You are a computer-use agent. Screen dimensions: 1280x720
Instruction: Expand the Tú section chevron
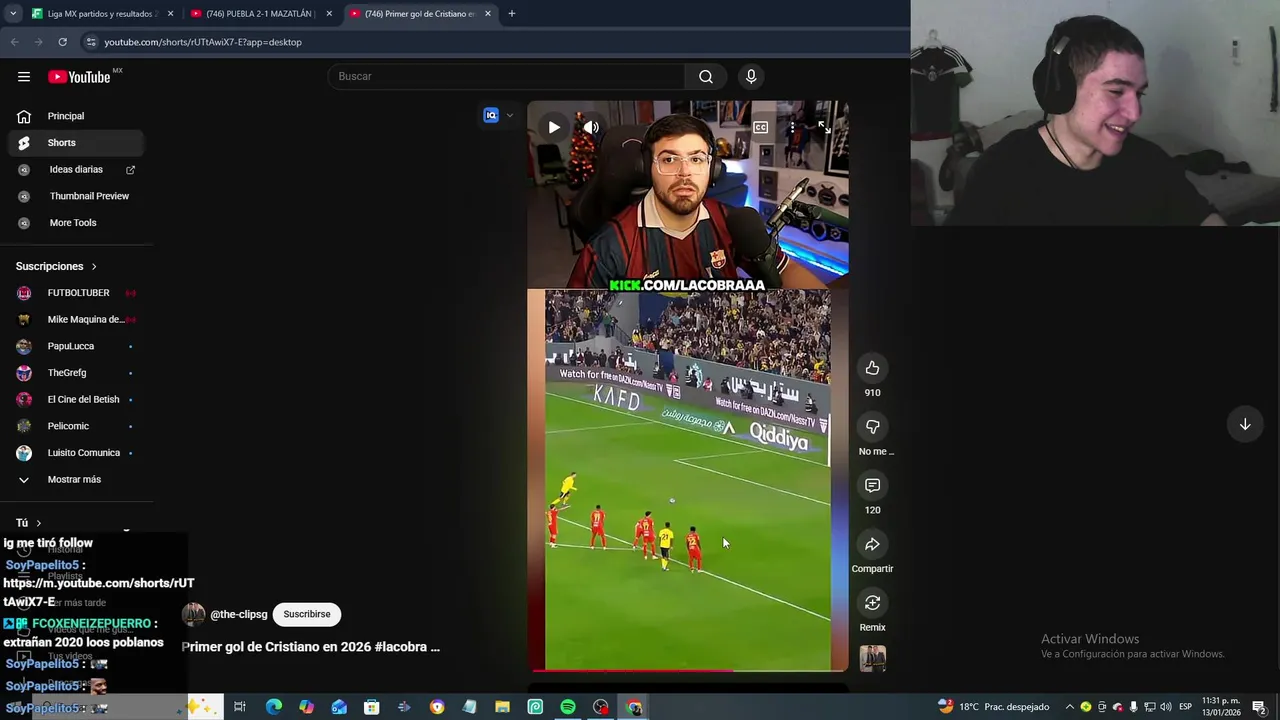point(39,523)
